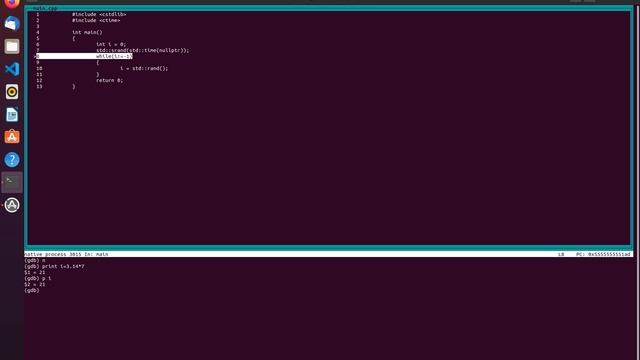
Task: Click the '(gdb) n' command line
Action: [35, 260]
